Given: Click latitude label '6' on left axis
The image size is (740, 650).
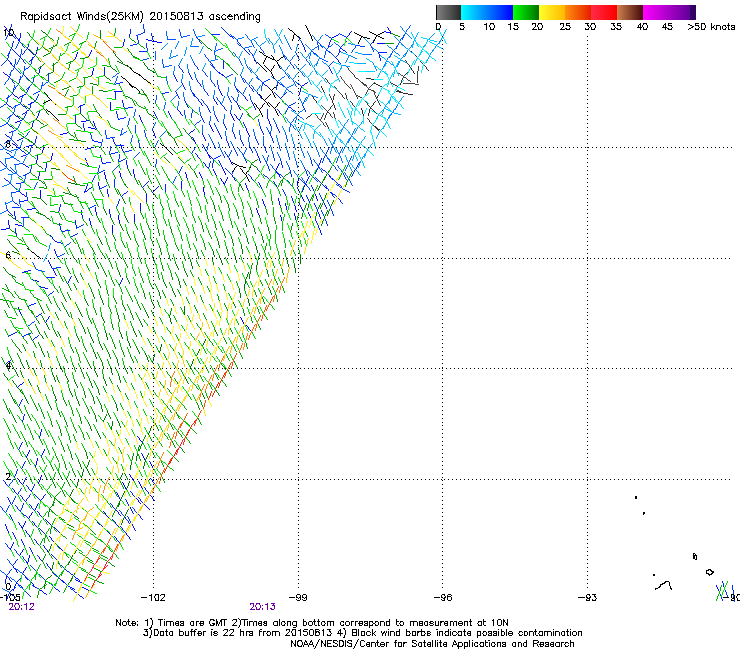Looking at the screenshot, I should (8, 255).
